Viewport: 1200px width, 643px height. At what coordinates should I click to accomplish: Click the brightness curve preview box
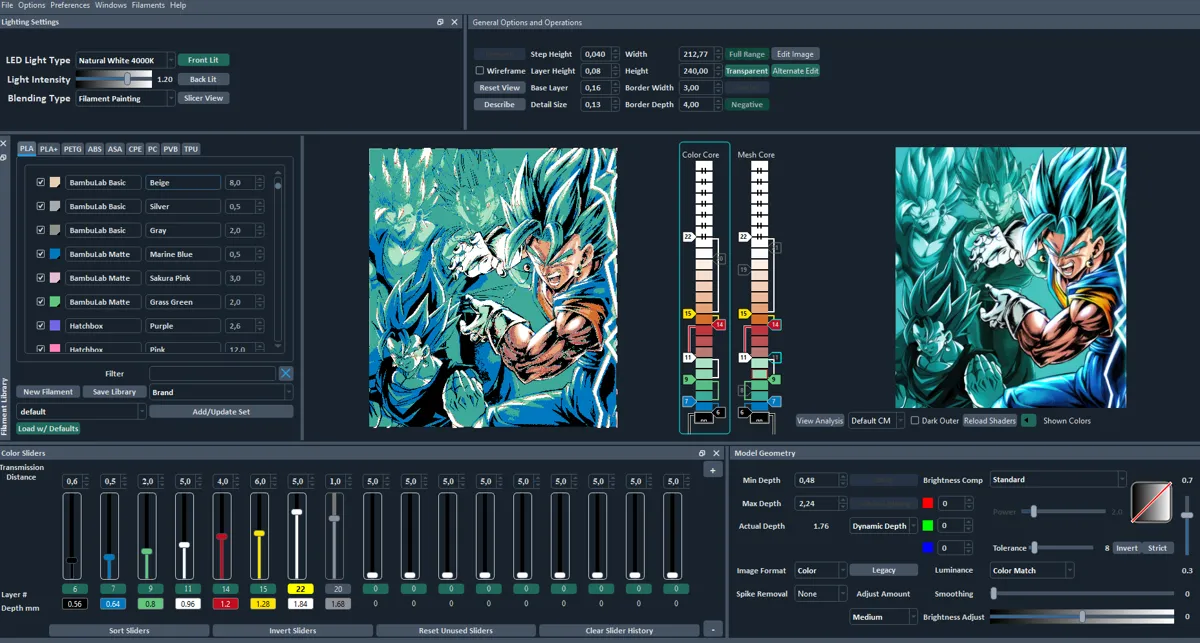click(1151, 502)
